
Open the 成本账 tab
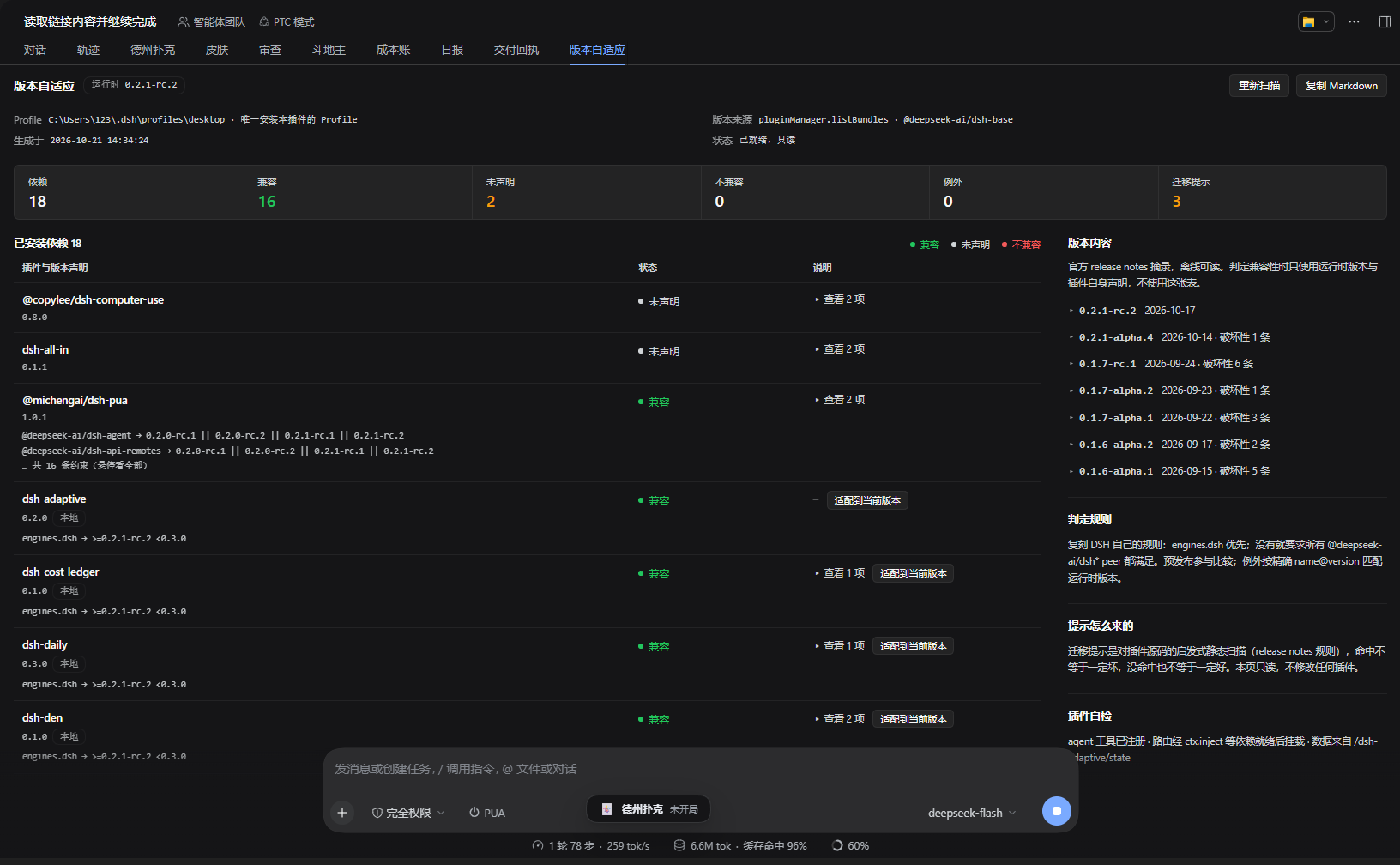coord(393,50)
